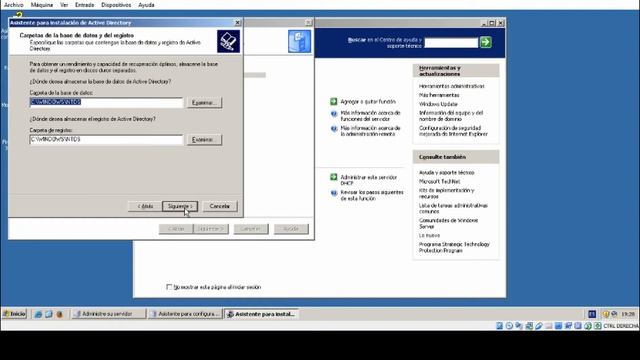Open the Máquina menu
The height and width of the screenshot is (360, 640).
point(42,5)
